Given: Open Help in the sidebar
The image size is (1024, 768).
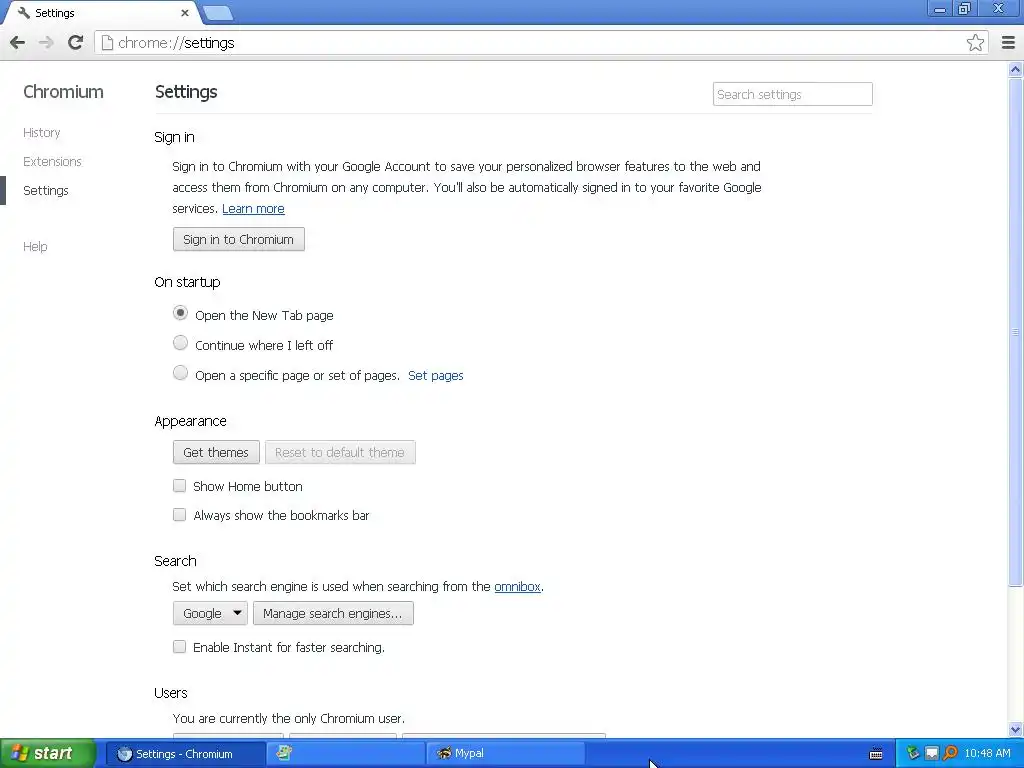Looking at the screenshot, I should coord(35,246).
